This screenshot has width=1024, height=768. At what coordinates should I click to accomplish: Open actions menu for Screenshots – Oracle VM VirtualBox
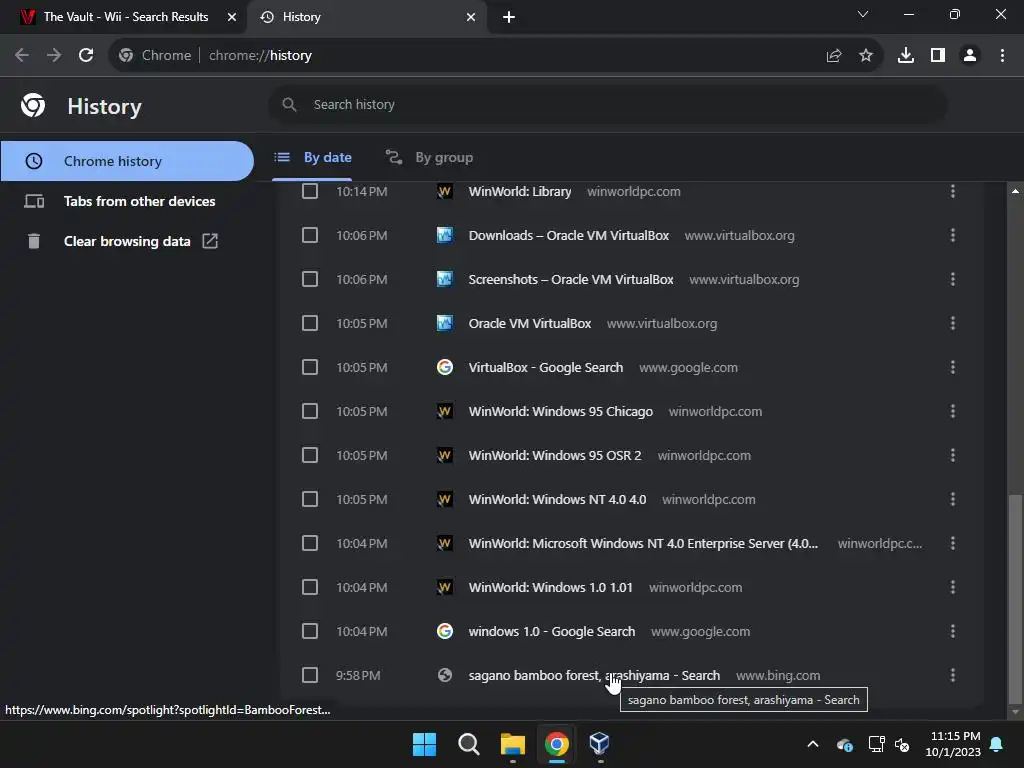pos(953,280)
